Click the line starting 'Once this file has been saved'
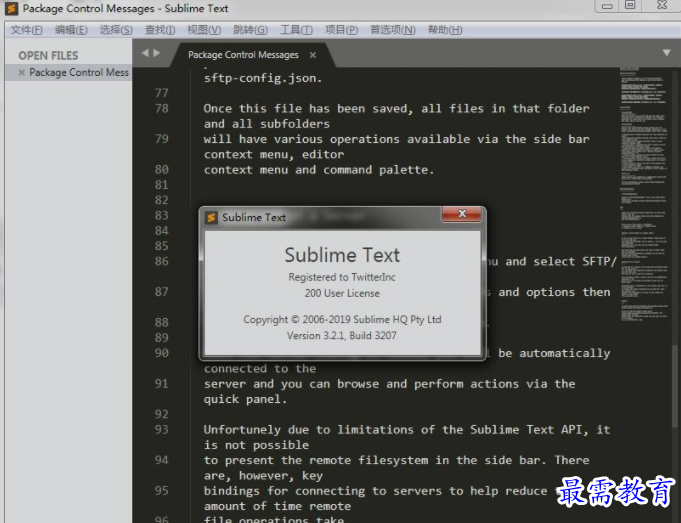681x523 pixels. pos(397,109)
